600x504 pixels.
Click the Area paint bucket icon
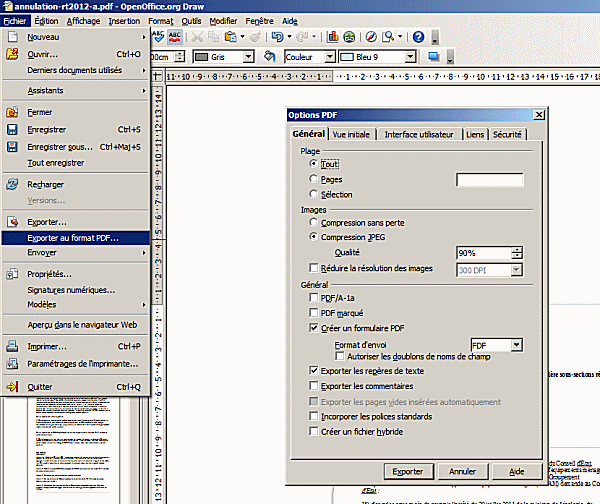[270, 57]
